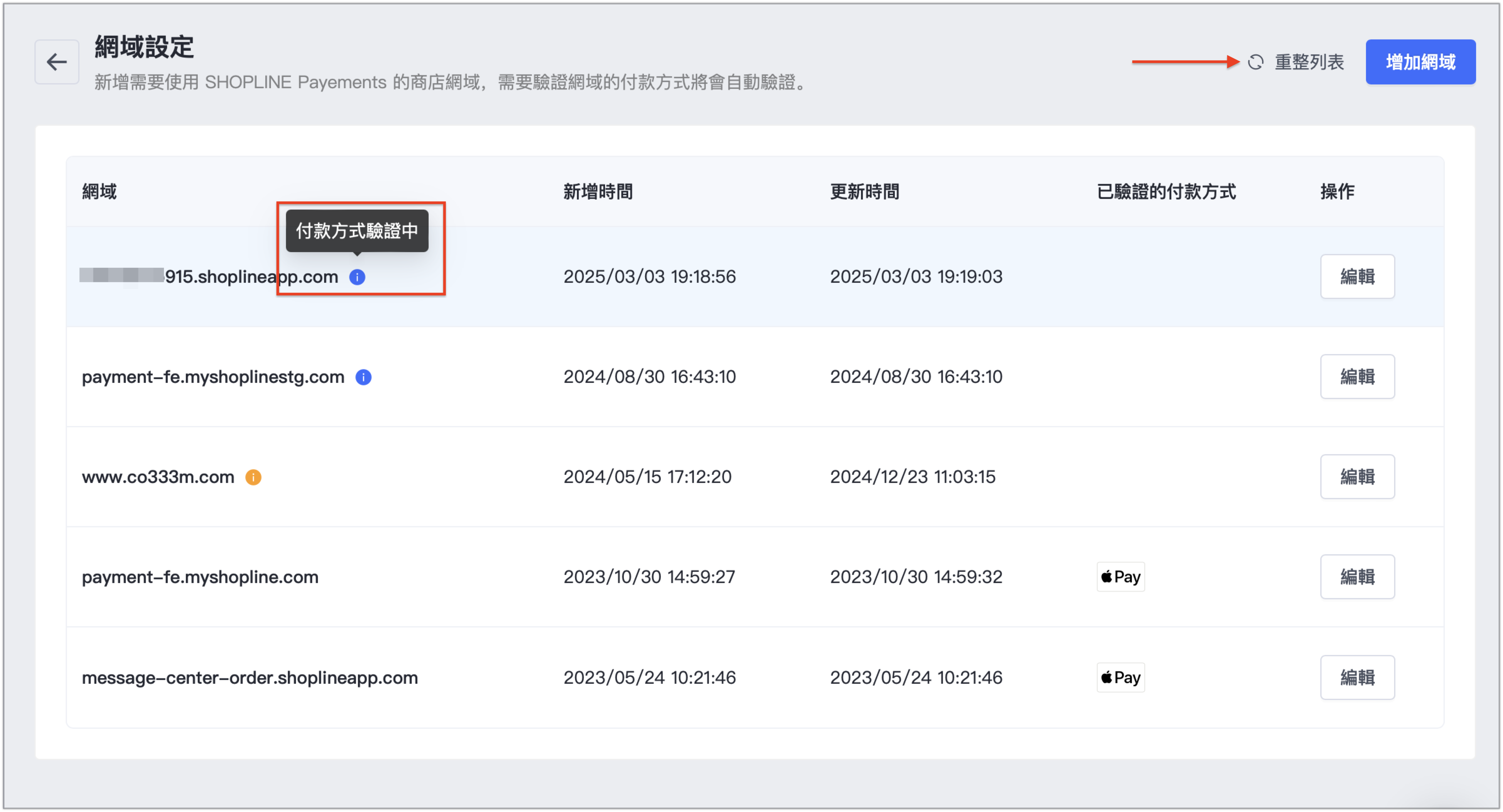This screenshot has width=1503, height=812.
Task: Click Apple Pay badge in message-center-order.shoplineapp.com row
Action: coord(1120,677)
